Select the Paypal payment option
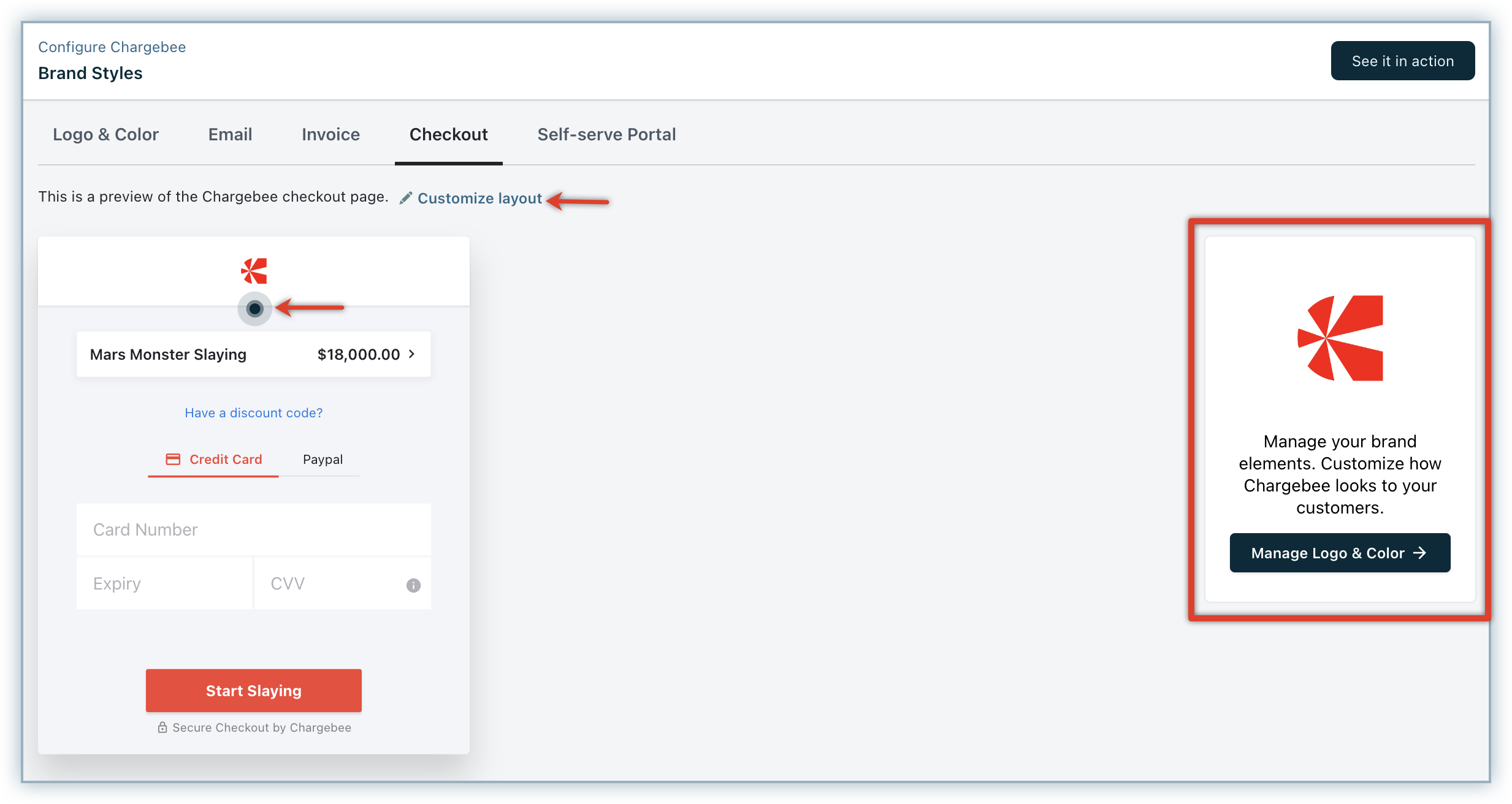1512x804 pixels. click(323, 459)
